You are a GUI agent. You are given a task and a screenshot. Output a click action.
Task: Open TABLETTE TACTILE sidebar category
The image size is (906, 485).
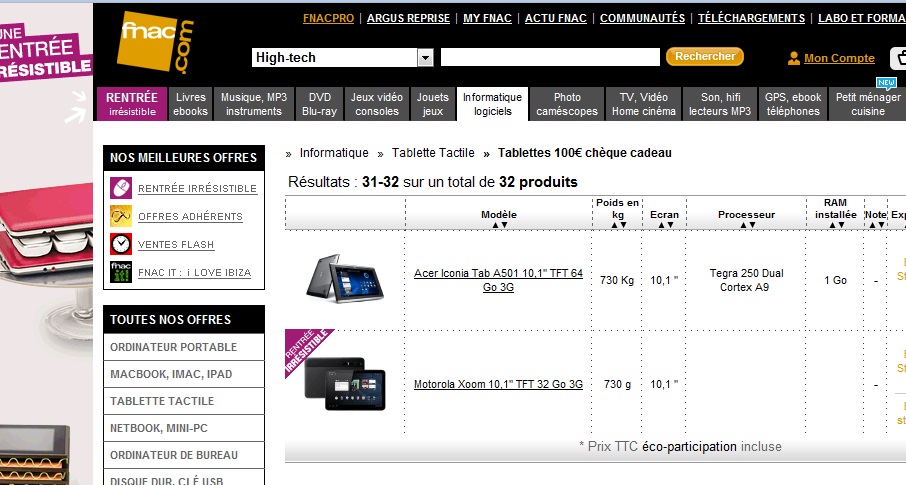[x=184, y=401]
